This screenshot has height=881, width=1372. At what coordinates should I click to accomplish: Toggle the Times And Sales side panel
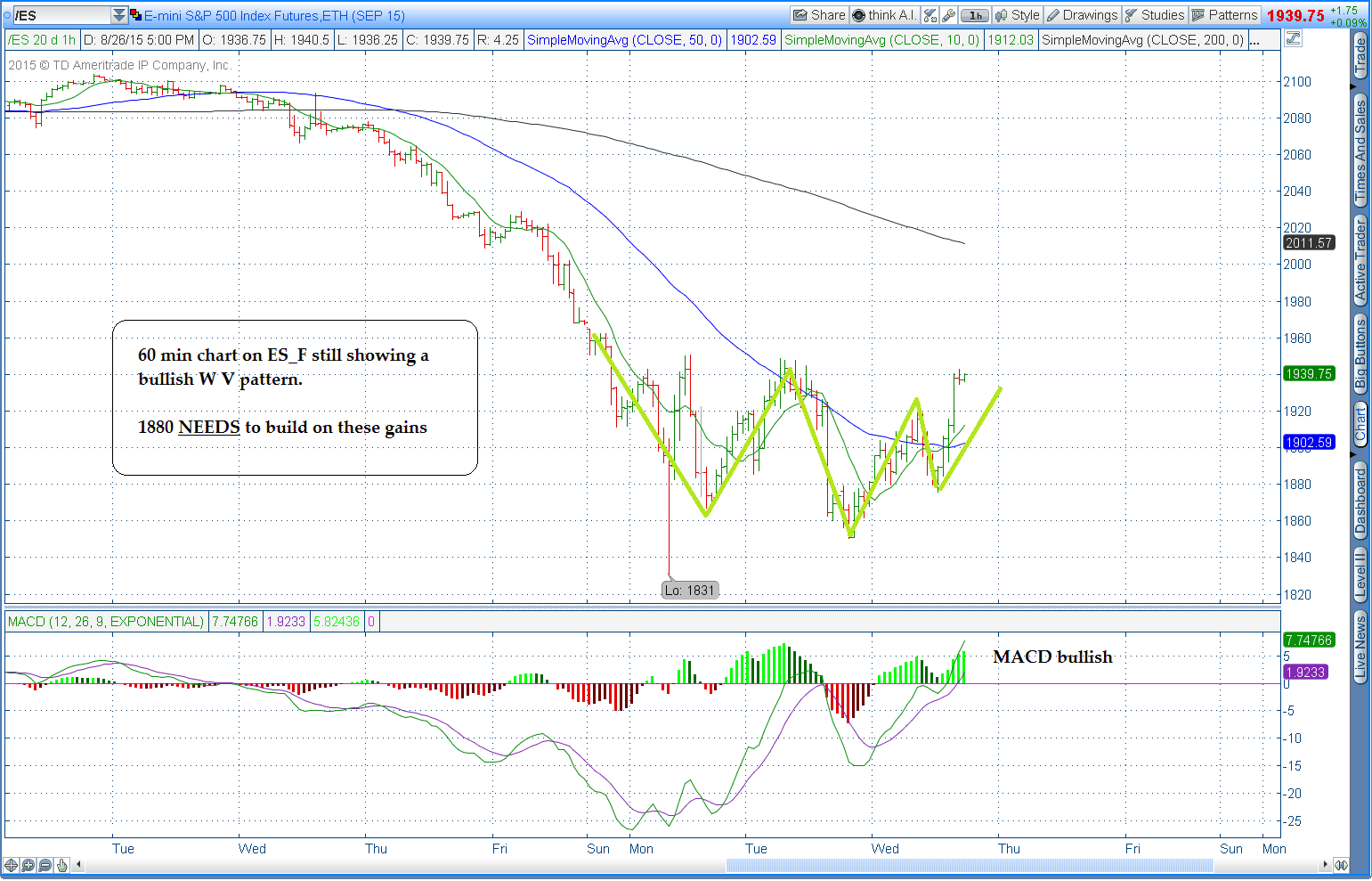pyautogui.click(x=1360, y=151)
